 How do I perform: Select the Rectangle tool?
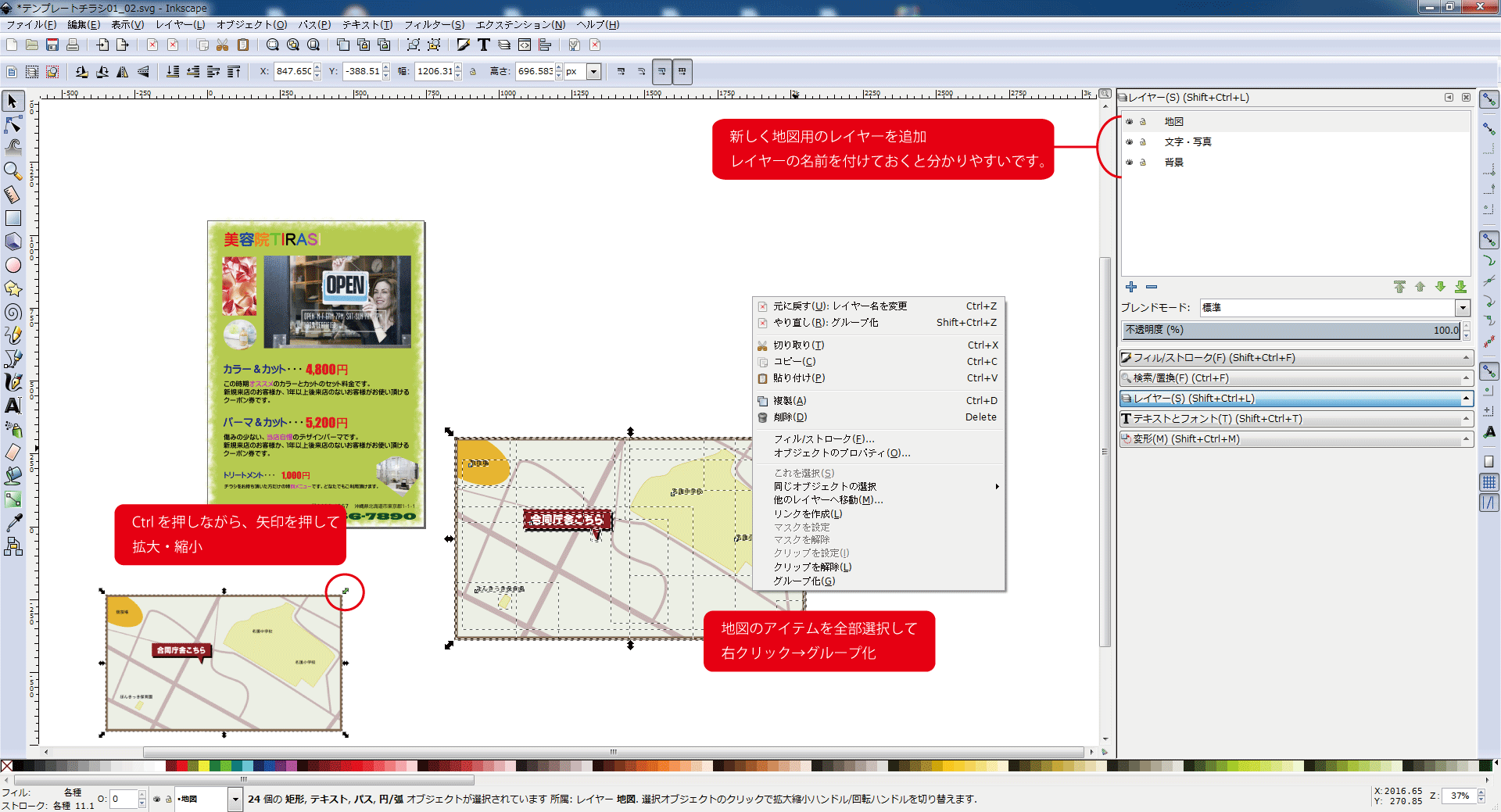coord(13,218)
